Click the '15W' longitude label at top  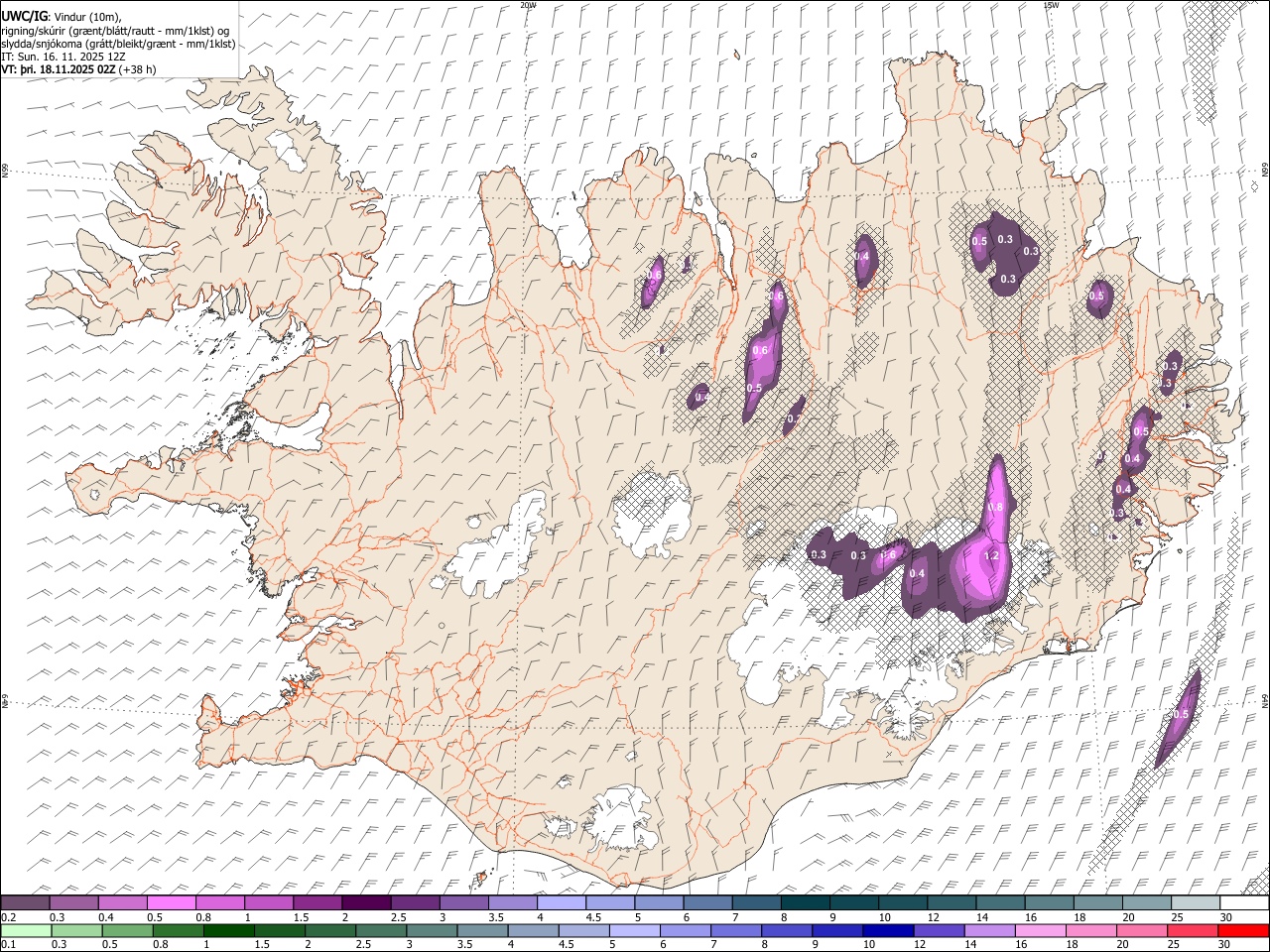pos(1051,5)
